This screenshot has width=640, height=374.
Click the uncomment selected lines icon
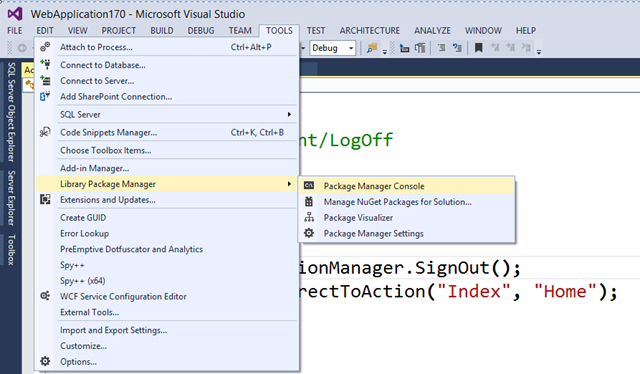457,48
